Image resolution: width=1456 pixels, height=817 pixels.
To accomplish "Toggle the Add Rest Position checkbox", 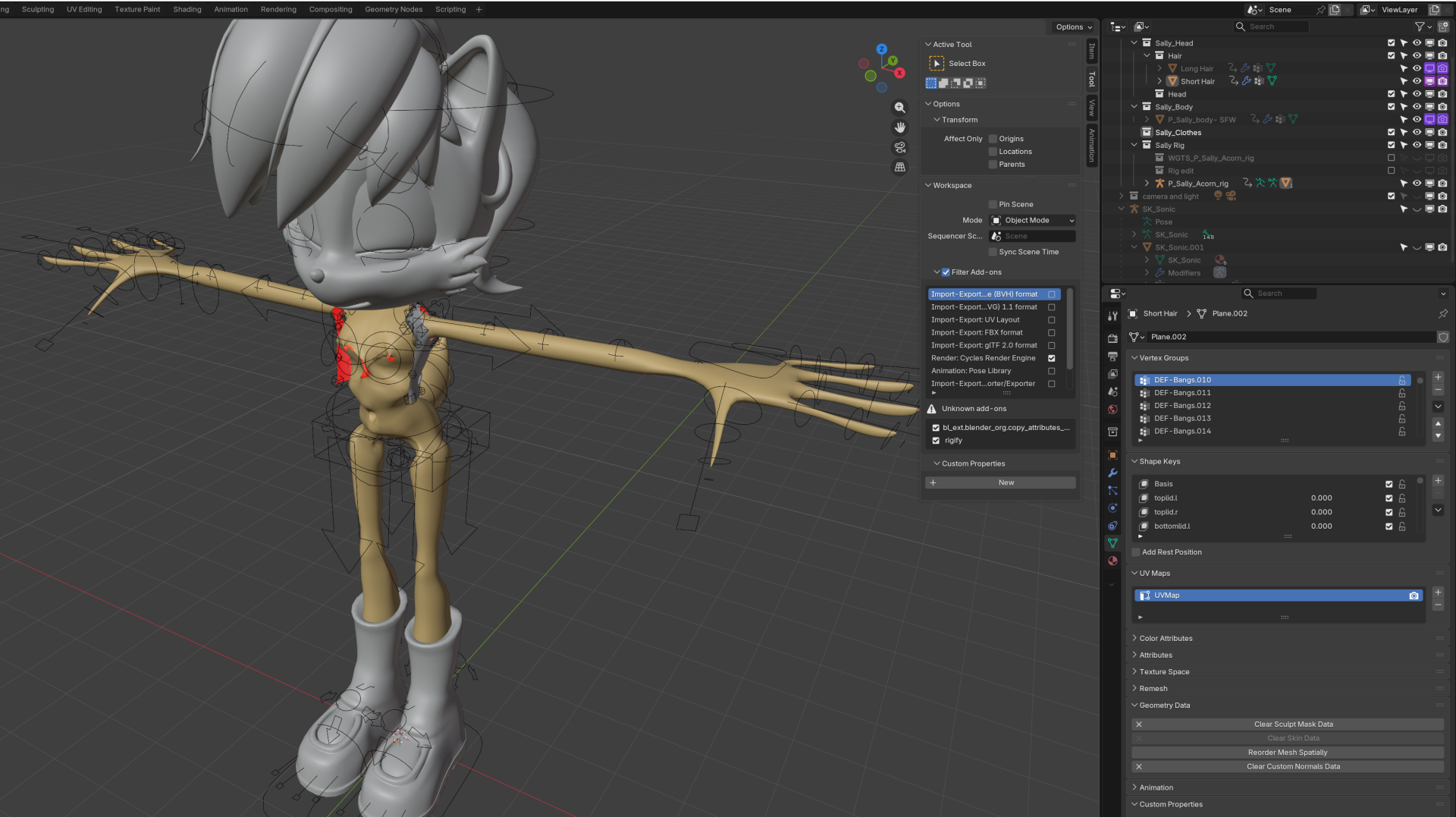I will (x=1136, y=552).
